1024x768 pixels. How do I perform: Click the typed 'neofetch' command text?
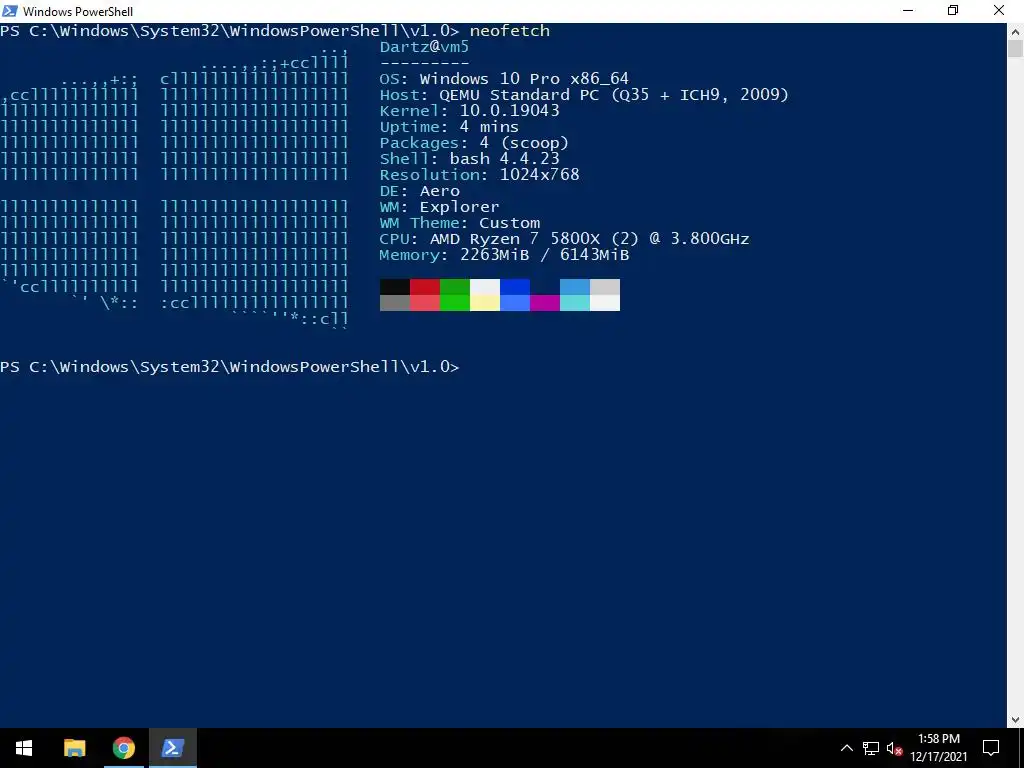click(x=509, y=31)
